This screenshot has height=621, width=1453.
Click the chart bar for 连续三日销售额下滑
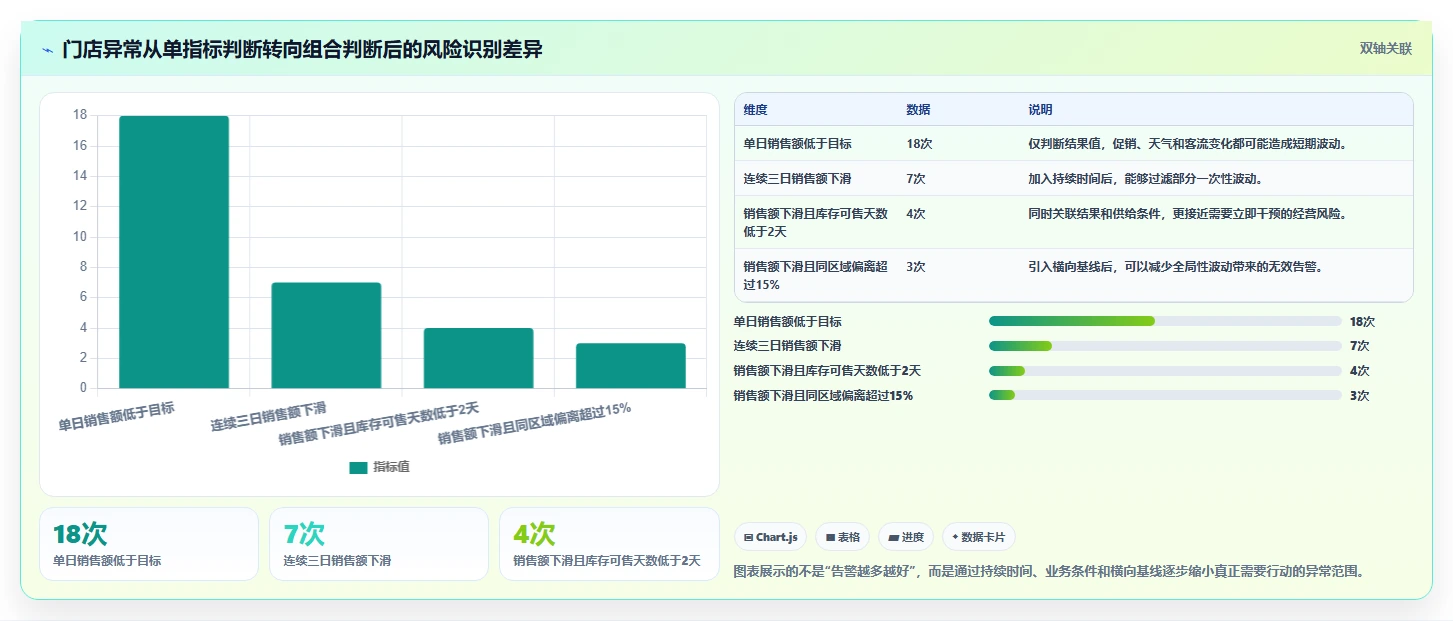pos(326,335)
